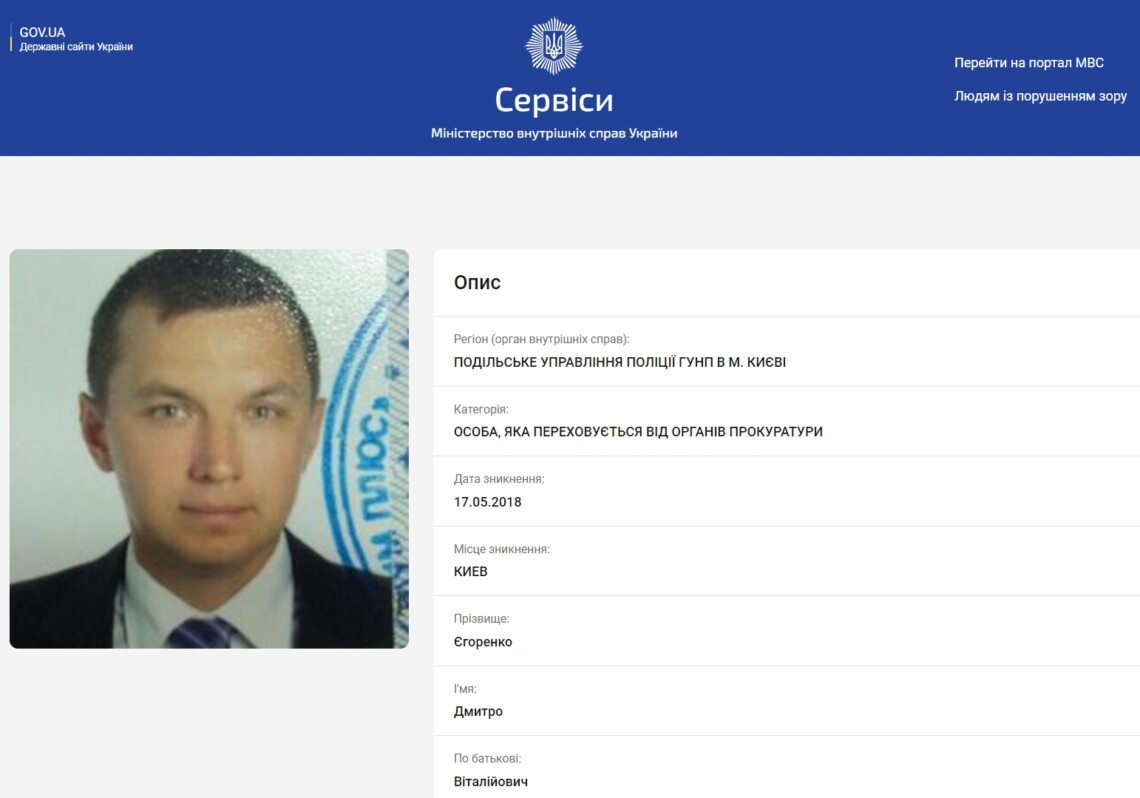
Task: Click the category text about 'ПРОКУРАТУРИ'
Action: (x=638, y=432)
